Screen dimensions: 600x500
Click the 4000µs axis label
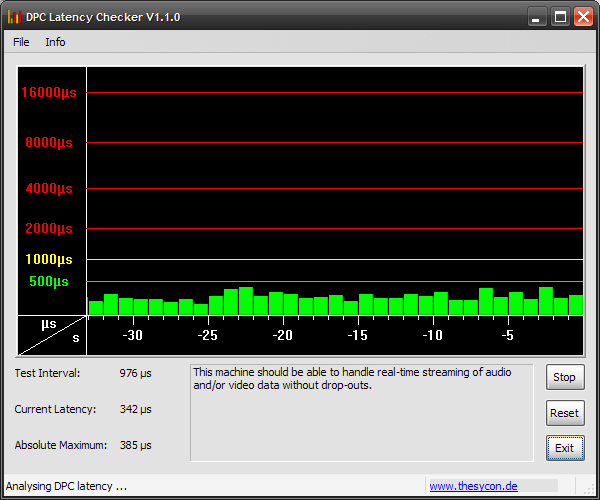pos(49,188)
